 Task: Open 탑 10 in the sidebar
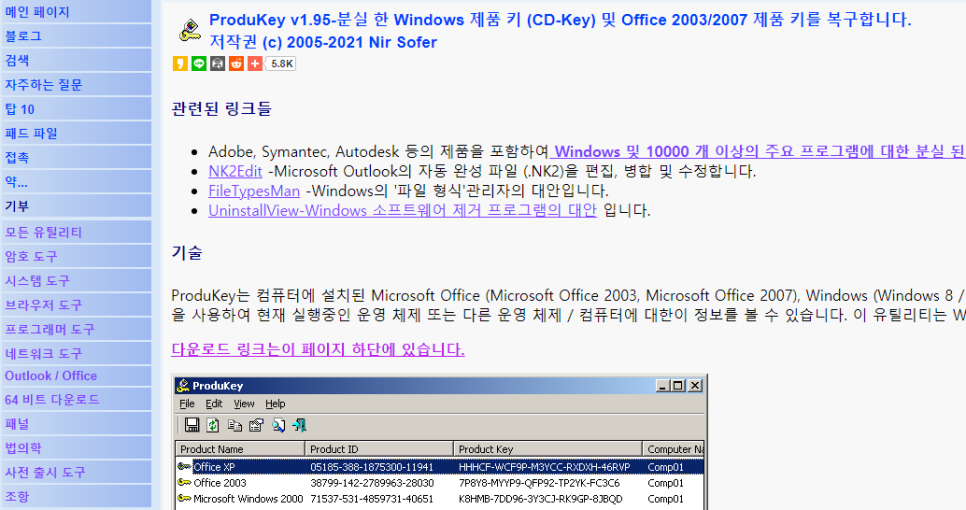75,109
